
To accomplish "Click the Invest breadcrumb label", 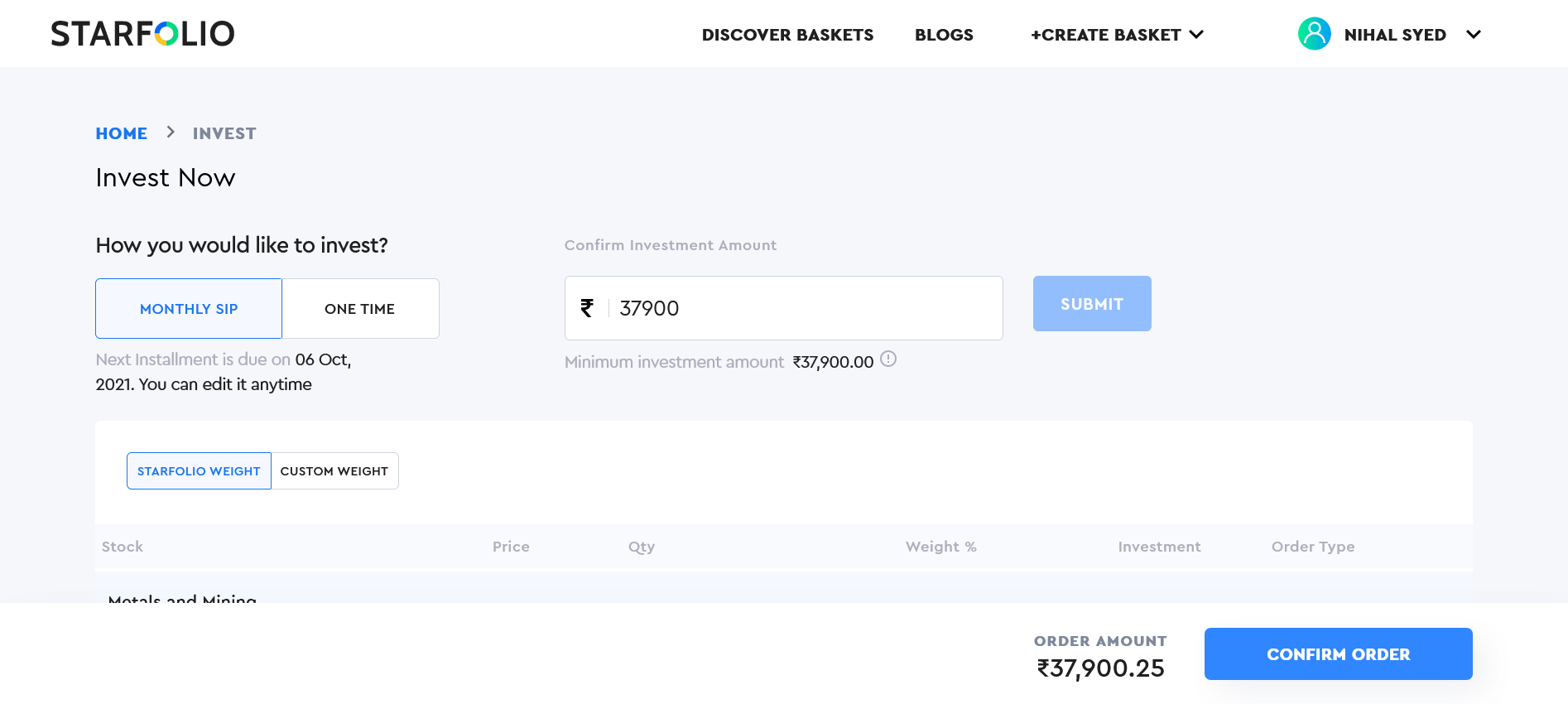I will 224,133.
